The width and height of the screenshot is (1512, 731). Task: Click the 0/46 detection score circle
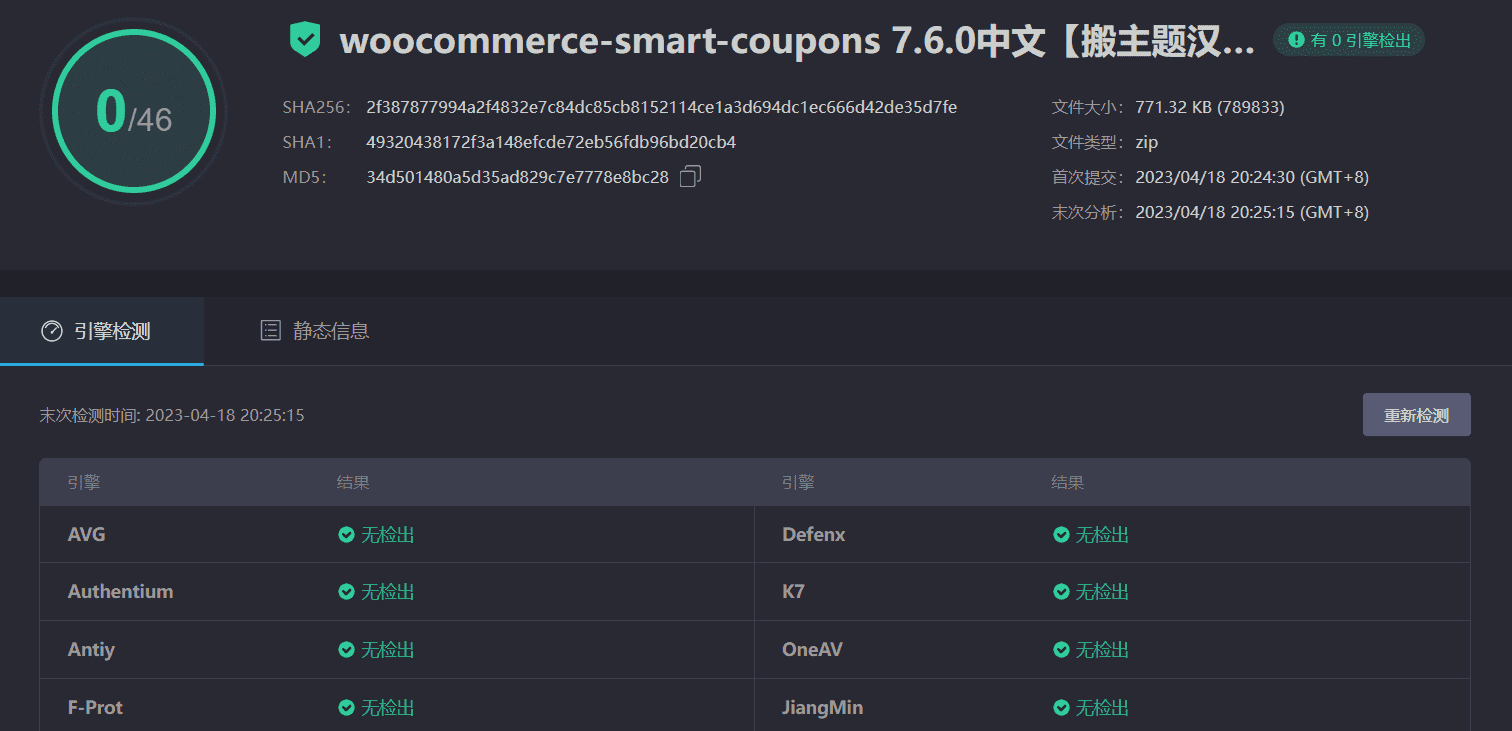pos(134,111)
